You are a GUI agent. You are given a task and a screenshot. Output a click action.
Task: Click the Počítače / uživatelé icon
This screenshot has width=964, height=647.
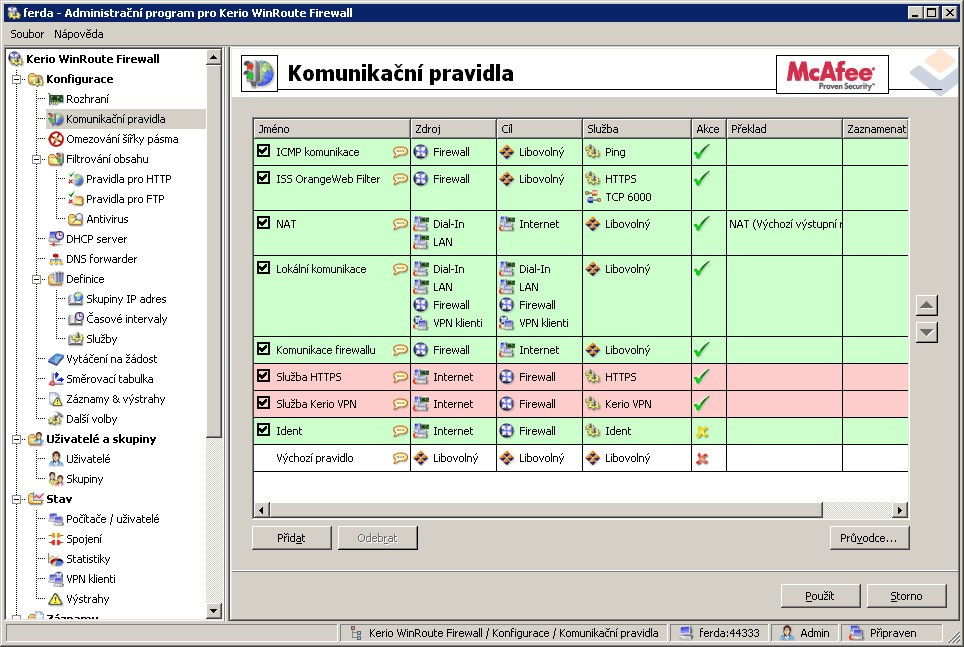click(x=56, y=519)
